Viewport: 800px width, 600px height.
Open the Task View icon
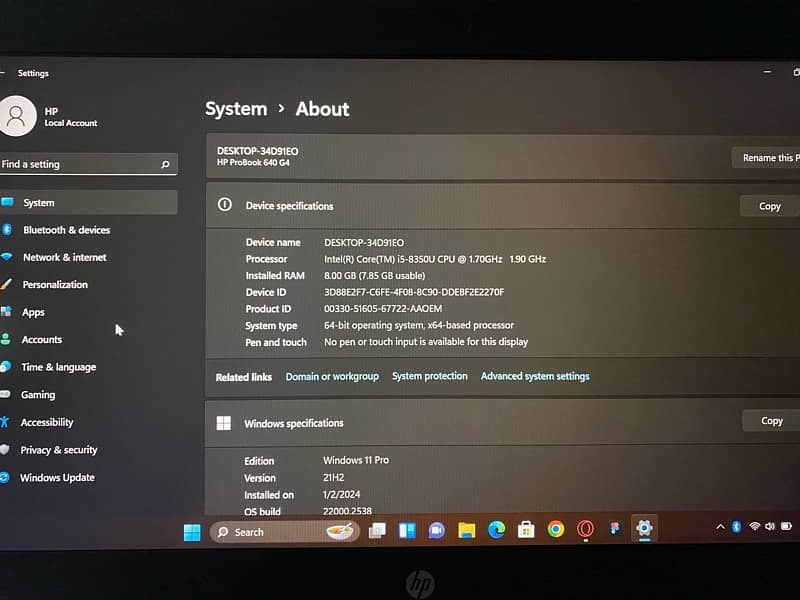(x=377, y=531)
